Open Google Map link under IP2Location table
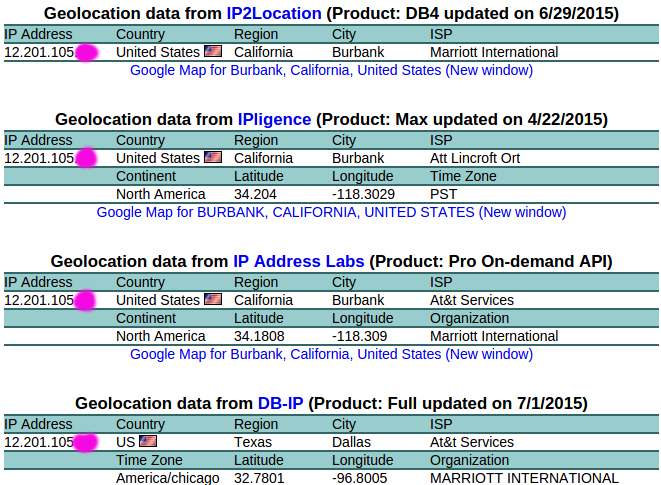 point(331,70)
